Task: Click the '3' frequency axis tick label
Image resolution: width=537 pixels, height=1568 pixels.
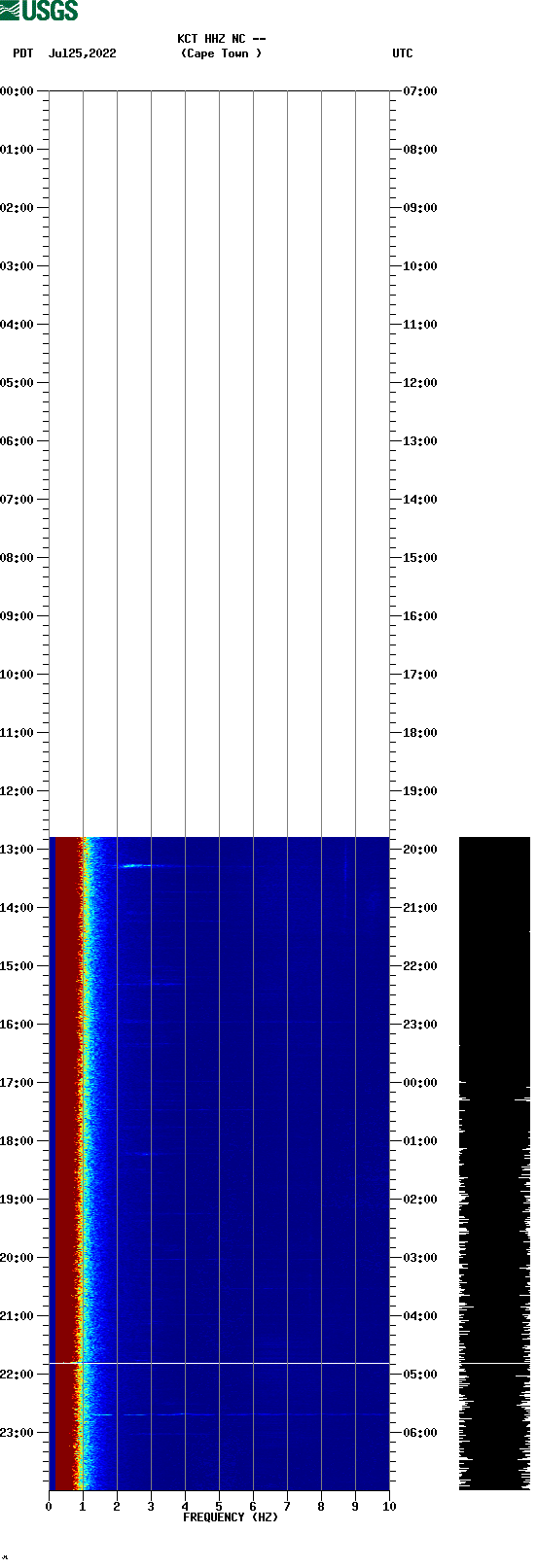Action: point(151,1507)
